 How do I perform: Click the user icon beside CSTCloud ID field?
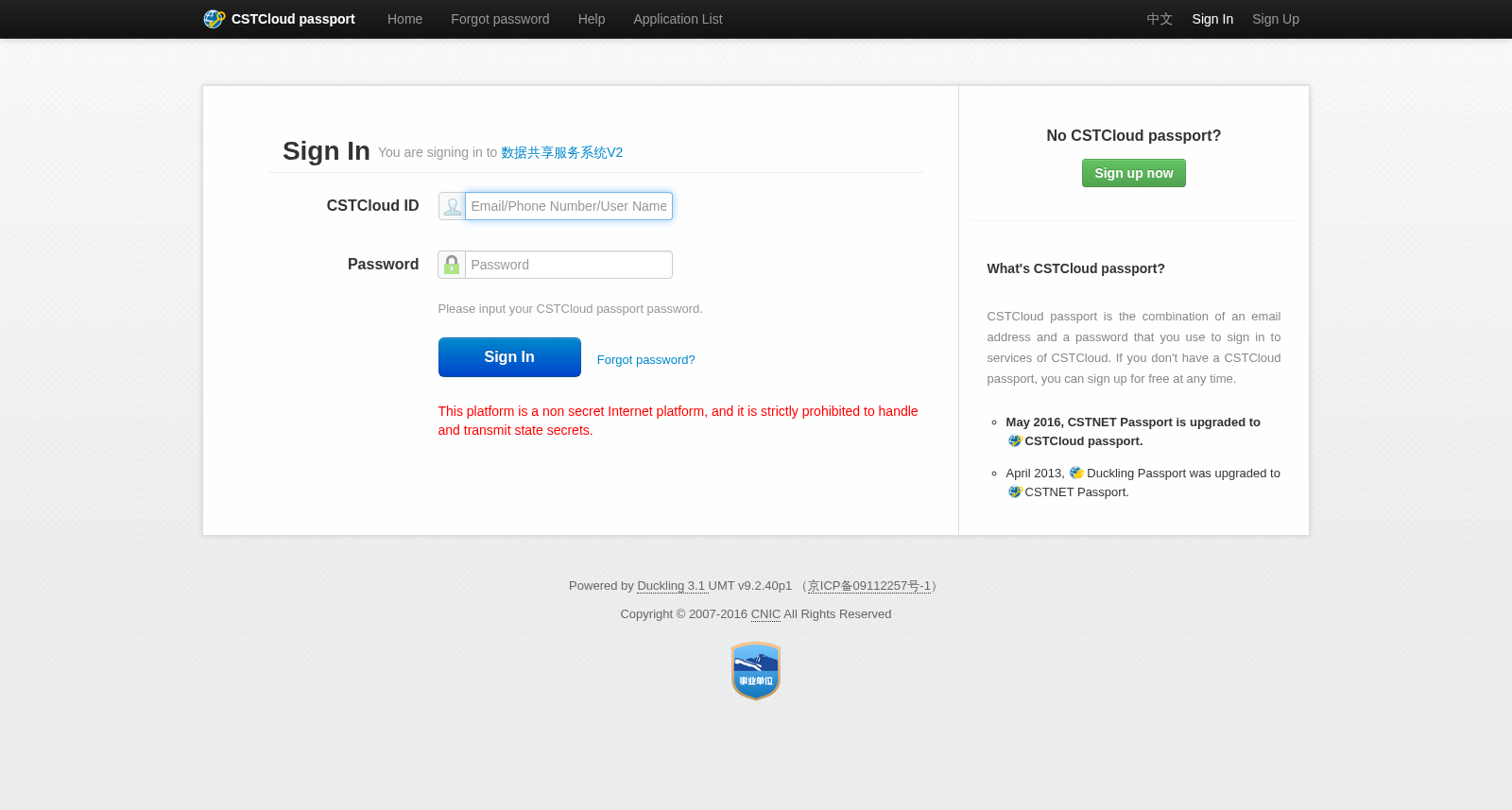tap(452, 206)
